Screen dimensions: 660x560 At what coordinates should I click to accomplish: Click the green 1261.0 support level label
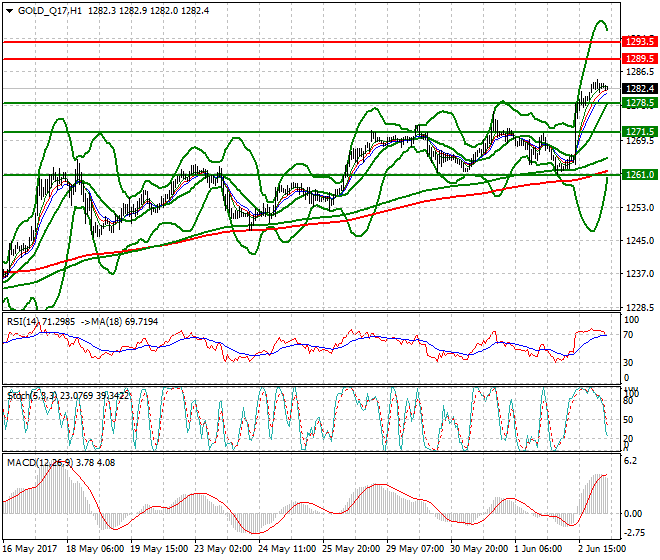(640, 174)
